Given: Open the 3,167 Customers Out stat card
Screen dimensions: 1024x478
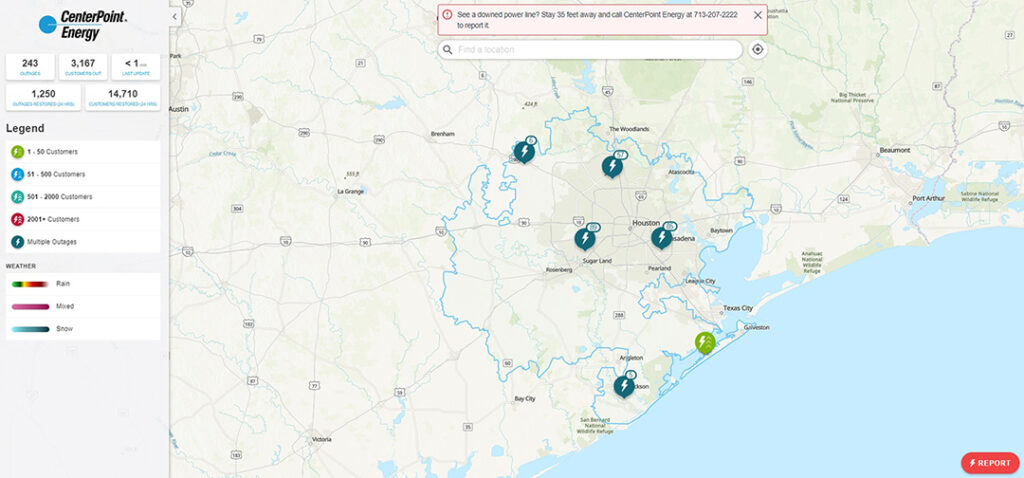Looking at the screenshot, I should pos(83,67).
